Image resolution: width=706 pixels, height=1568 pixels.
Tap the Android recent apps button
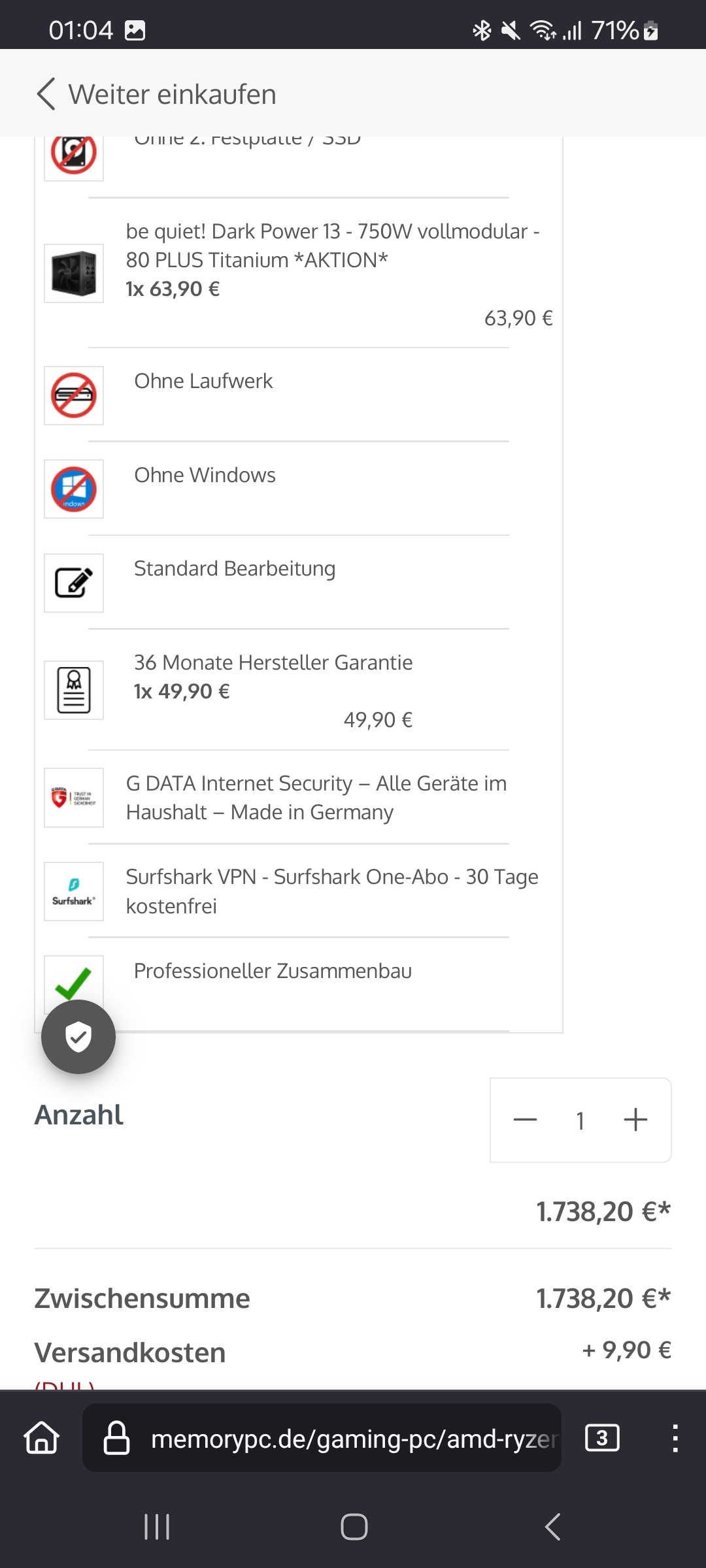tap(157, 1527)
